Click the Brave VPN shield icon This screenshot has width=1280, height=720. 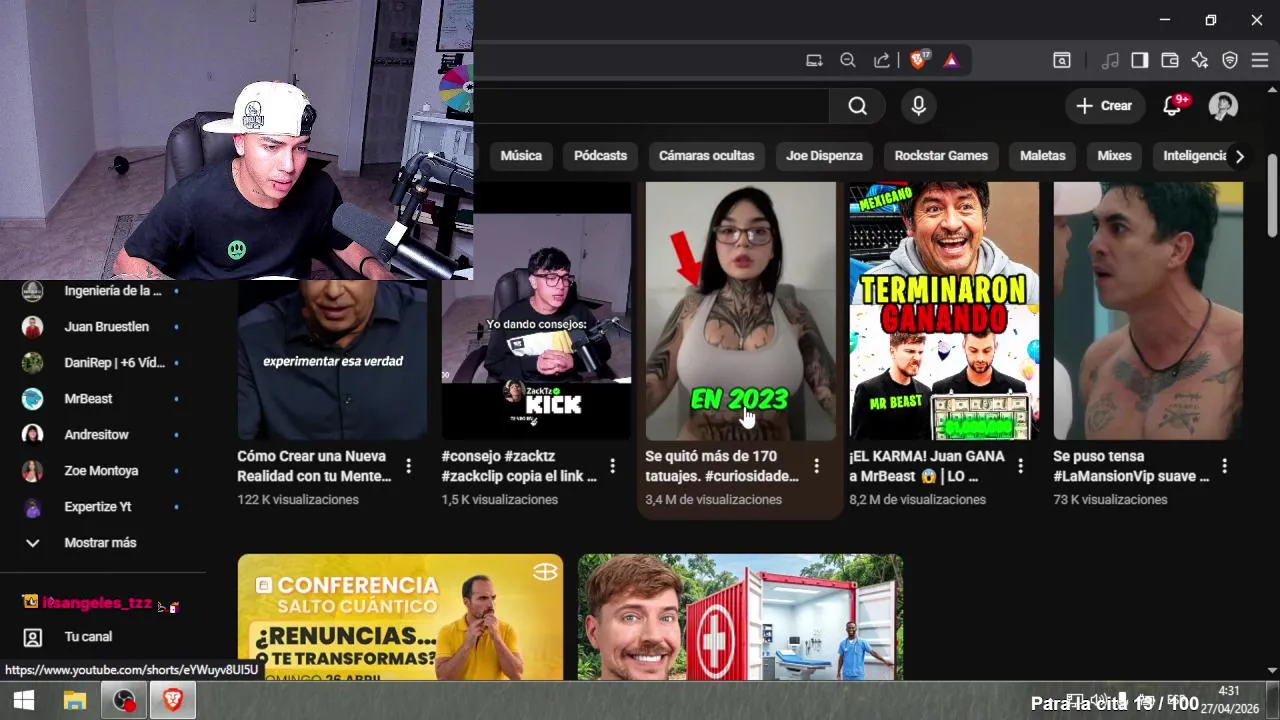coord(1230,60)
